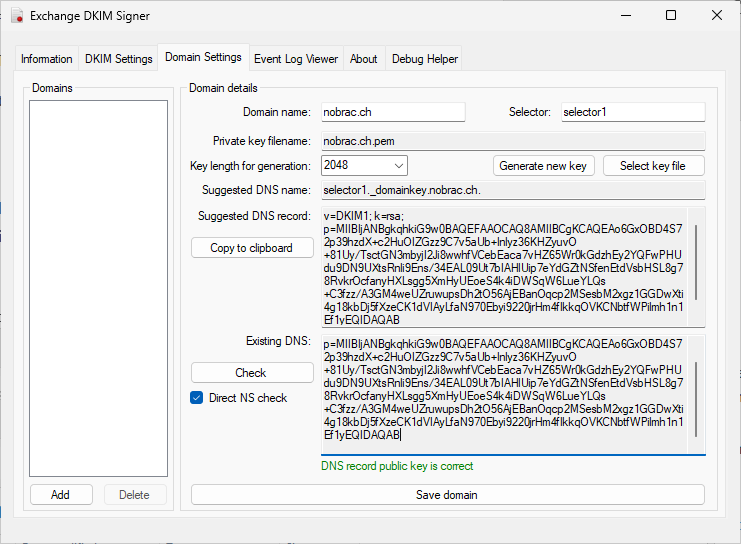Click the Delete domain button
This screenshot has height=544, width=741.
135,495
